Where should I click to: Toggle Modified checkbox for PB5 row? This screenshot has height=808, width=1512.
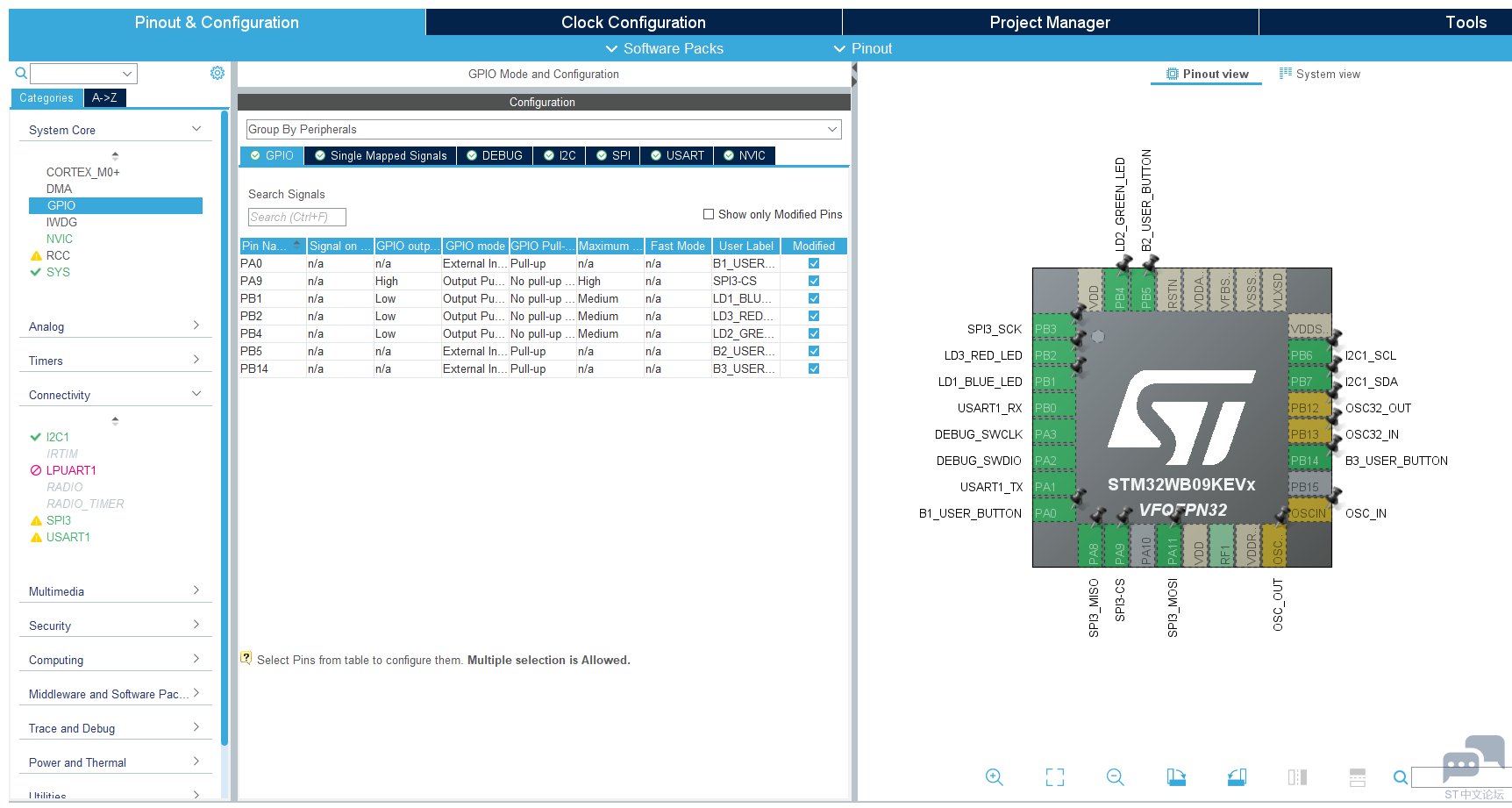[814, 351]
